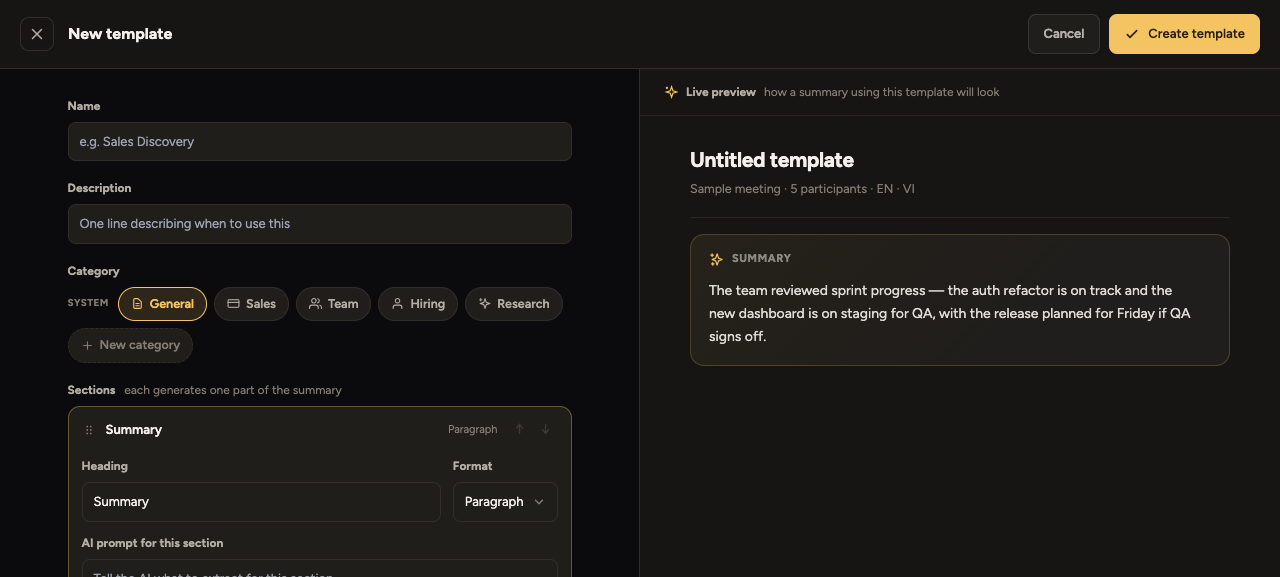Image resolution: width=1280 pixels, height=577 pixels.
Task: Click the Cancel button
Action: (1064, 34)
